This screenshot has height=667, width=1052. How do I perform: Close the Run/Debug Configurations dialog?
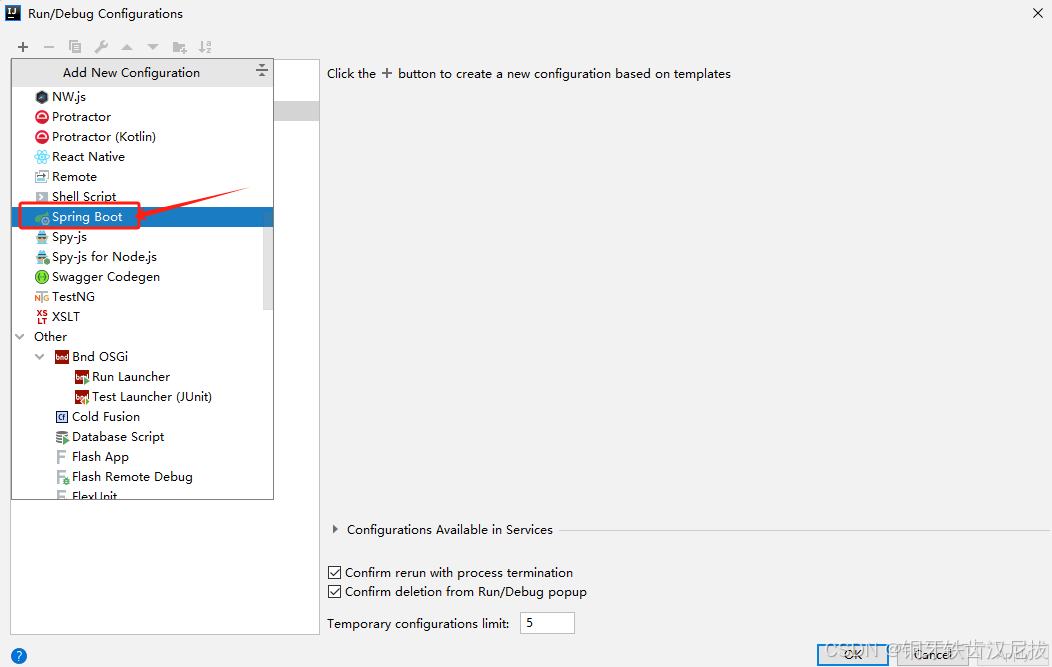tap(1037, 13)
